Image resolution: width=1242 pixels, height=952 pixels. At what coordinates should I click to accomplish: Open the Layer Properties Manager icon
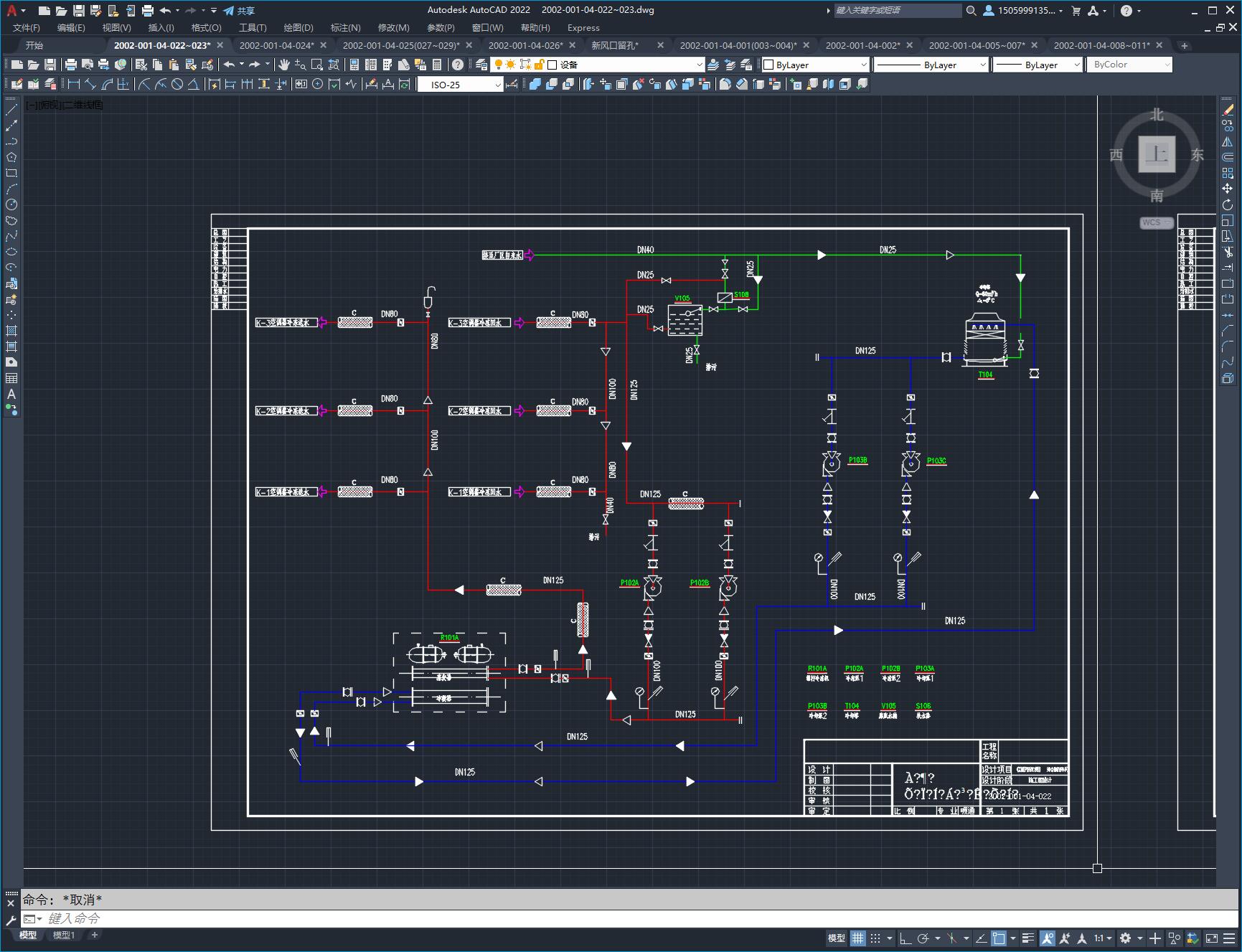pos(481,65)
